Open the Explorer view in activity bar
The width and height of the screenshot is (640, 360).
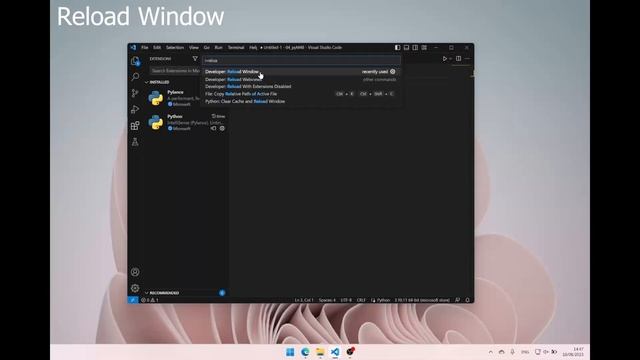click(x=135, y=61)
